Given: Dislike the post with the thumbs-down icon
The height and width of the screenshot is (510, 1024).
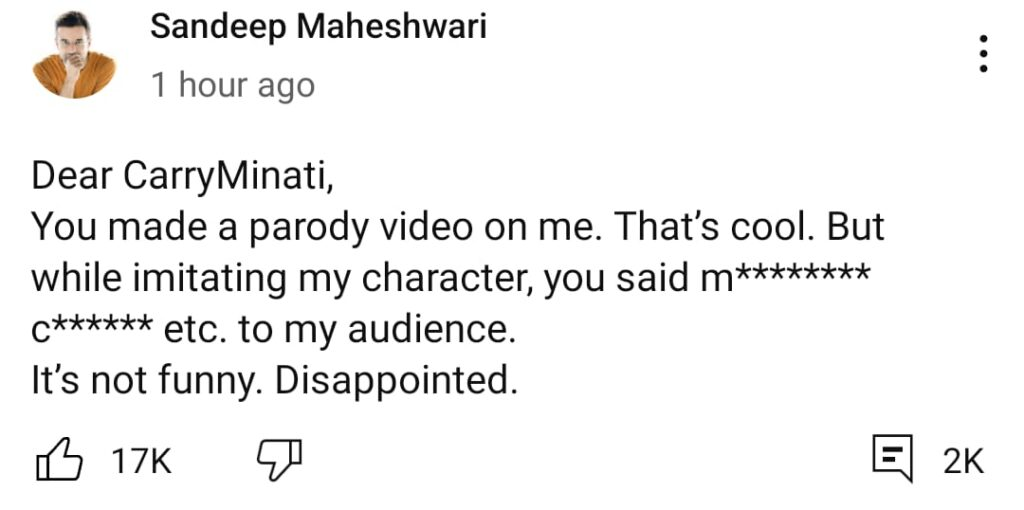Looking at the screenshot, I should [279, 461].
